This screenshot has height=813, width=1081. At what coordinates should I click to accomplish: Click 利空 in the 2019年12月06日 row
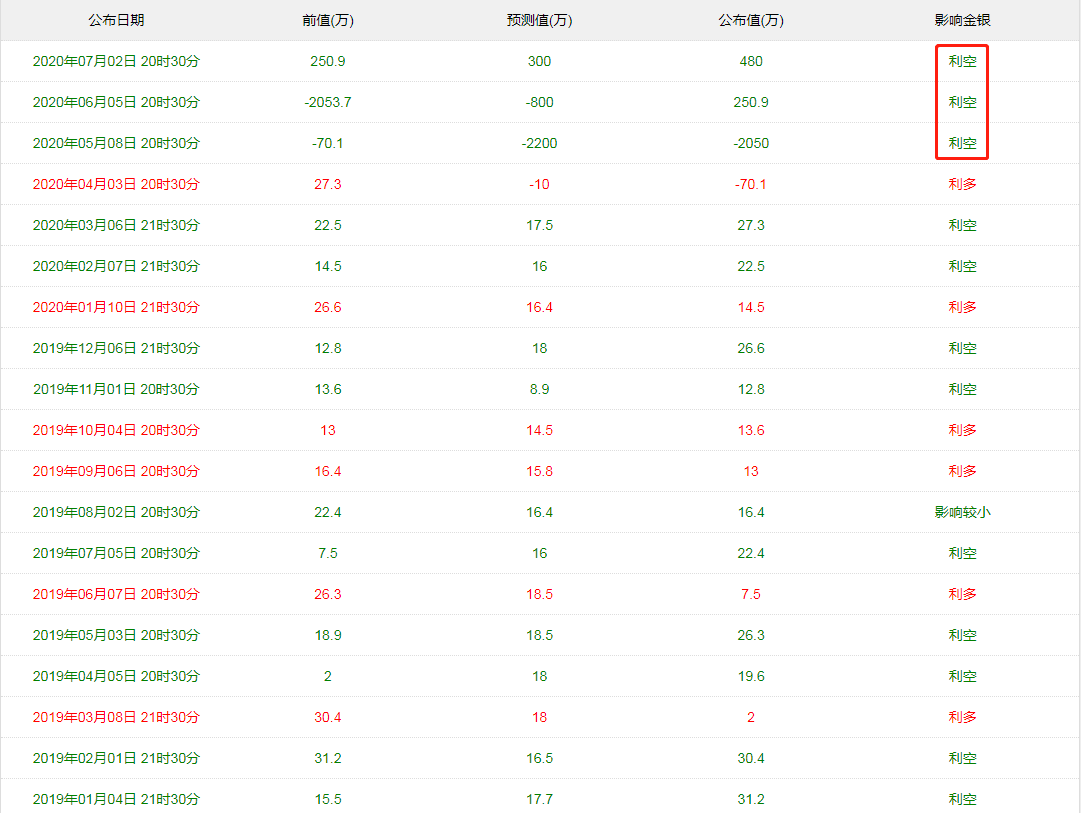point(962,348)
